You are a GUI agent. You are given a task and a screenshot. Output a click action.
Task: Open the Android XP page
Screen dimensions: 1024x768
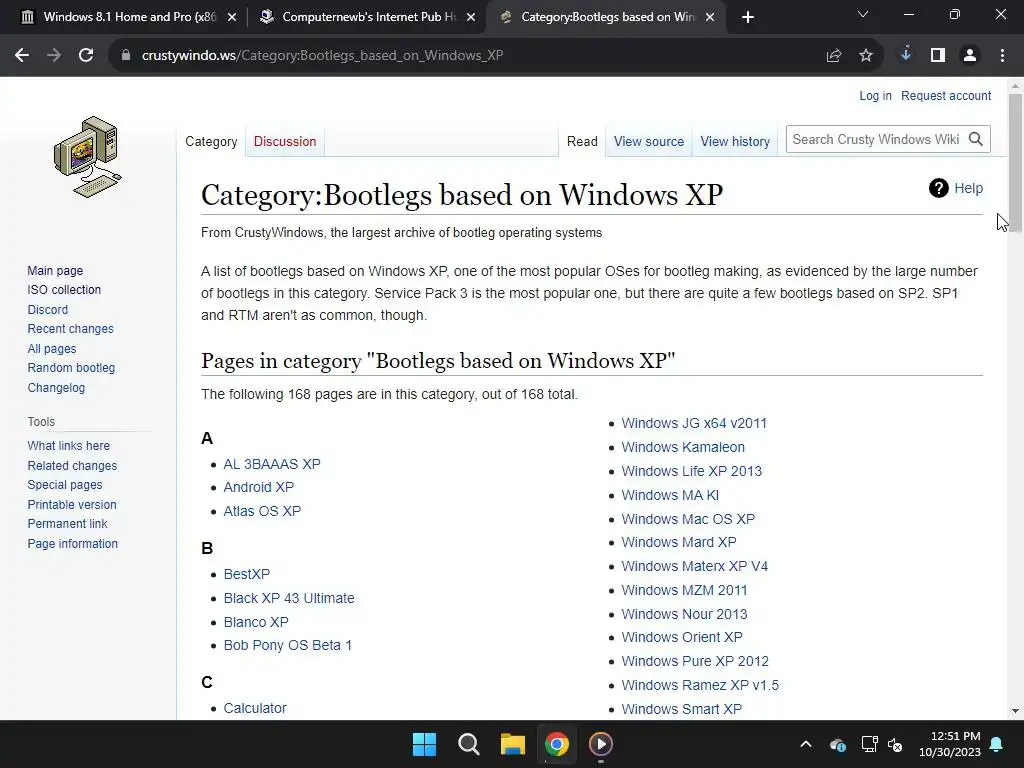[x=259, y=487]
